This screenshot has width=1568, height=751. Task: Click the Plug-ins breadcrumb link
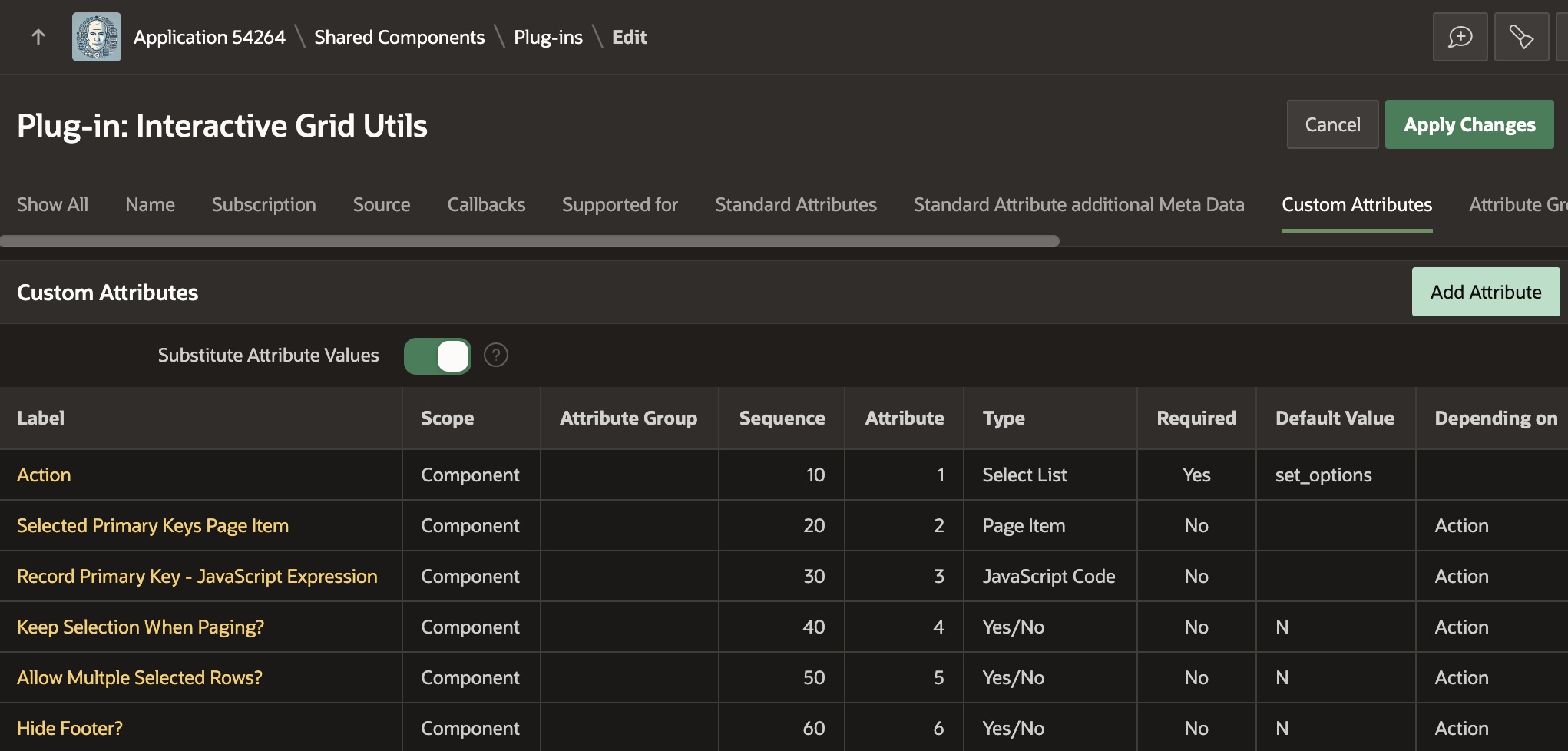pyautogui.click(x=548, y=37)
